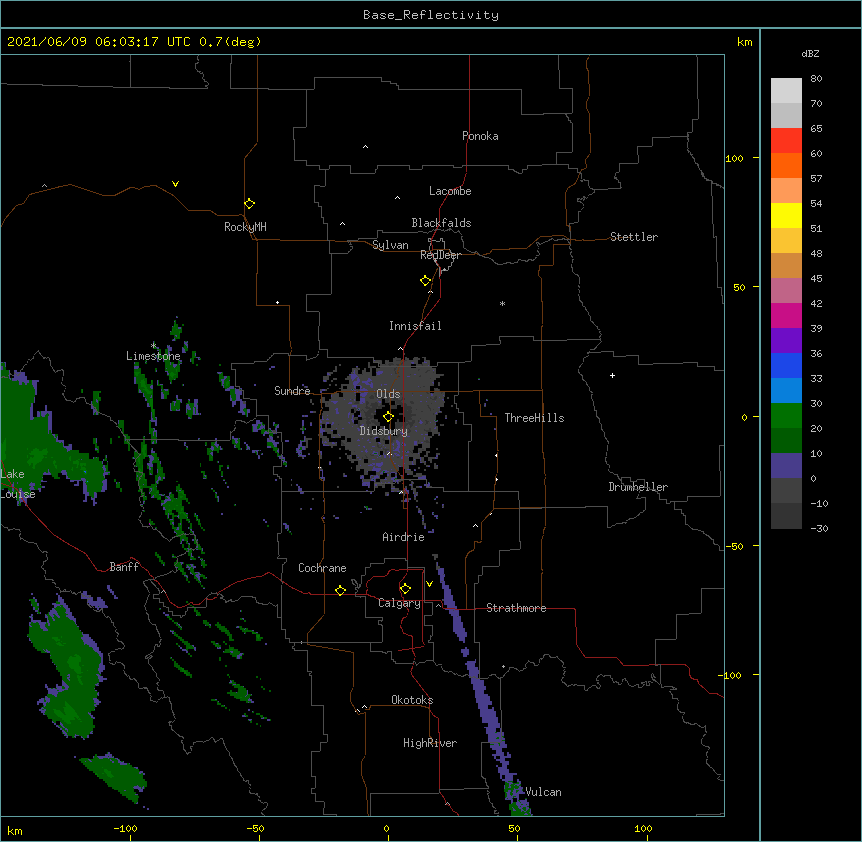Select the Lacombe label
The image size is (862, 842).
(x=450, y=191)
